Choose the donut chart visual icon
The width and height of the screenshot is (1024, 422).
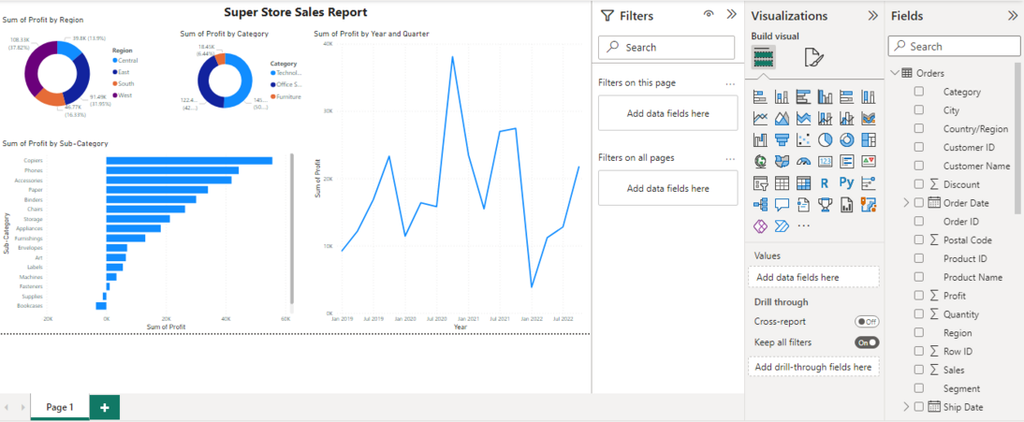tap(846, 140)
